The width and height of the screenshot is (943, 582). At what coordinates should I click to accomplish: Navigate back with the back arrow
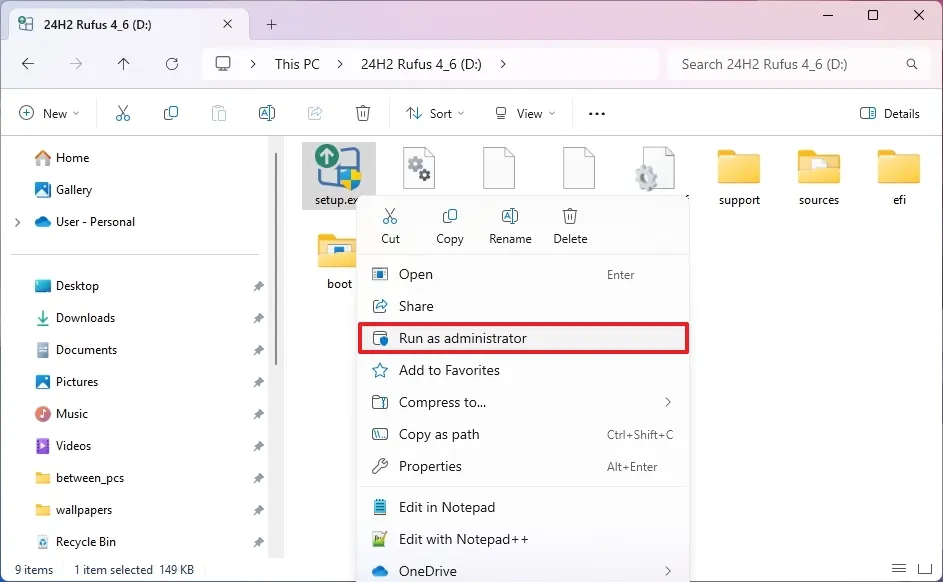point(28,64)
